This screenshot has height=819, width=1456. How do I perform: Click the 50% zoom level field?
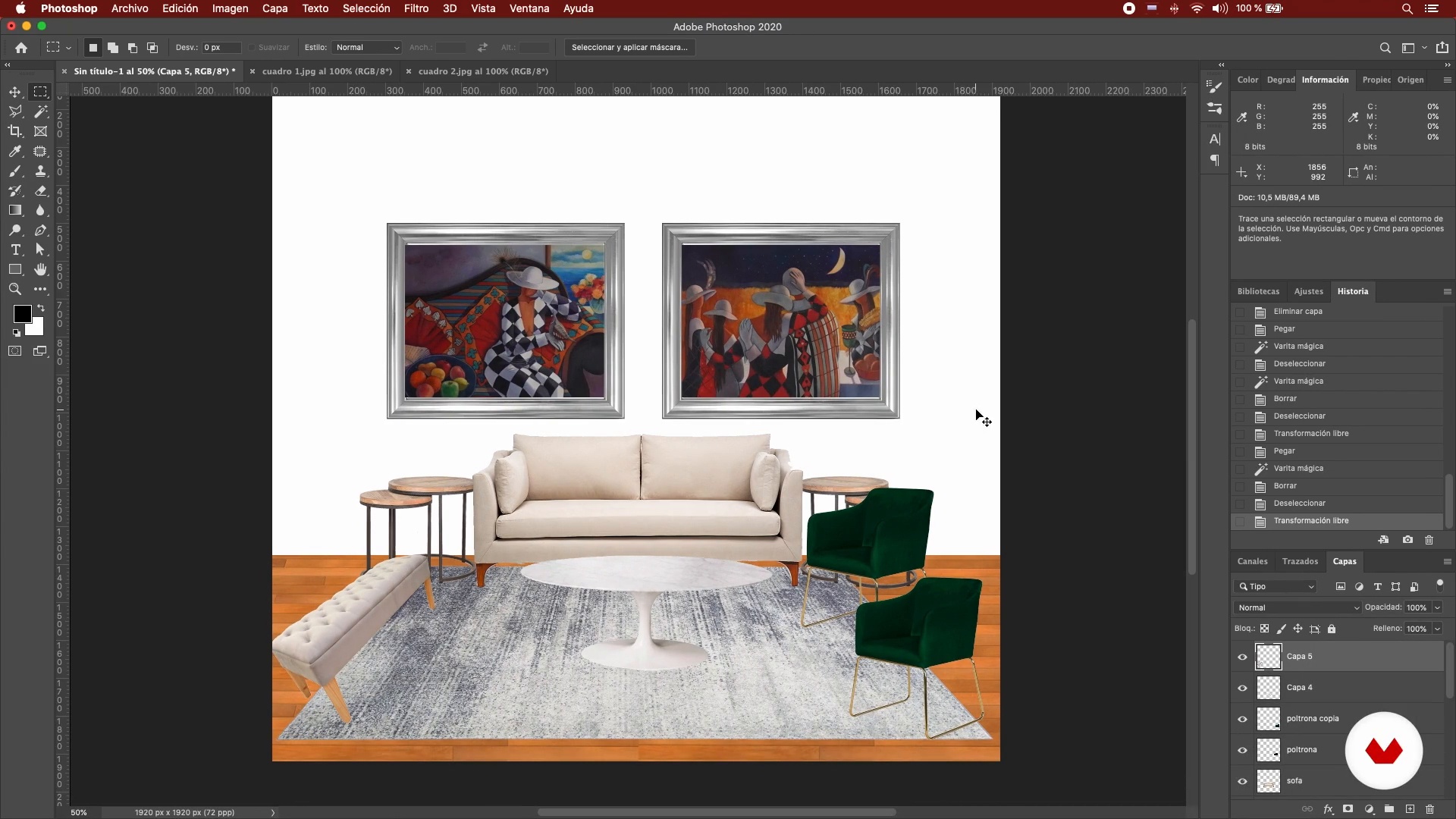pos(79,812)
